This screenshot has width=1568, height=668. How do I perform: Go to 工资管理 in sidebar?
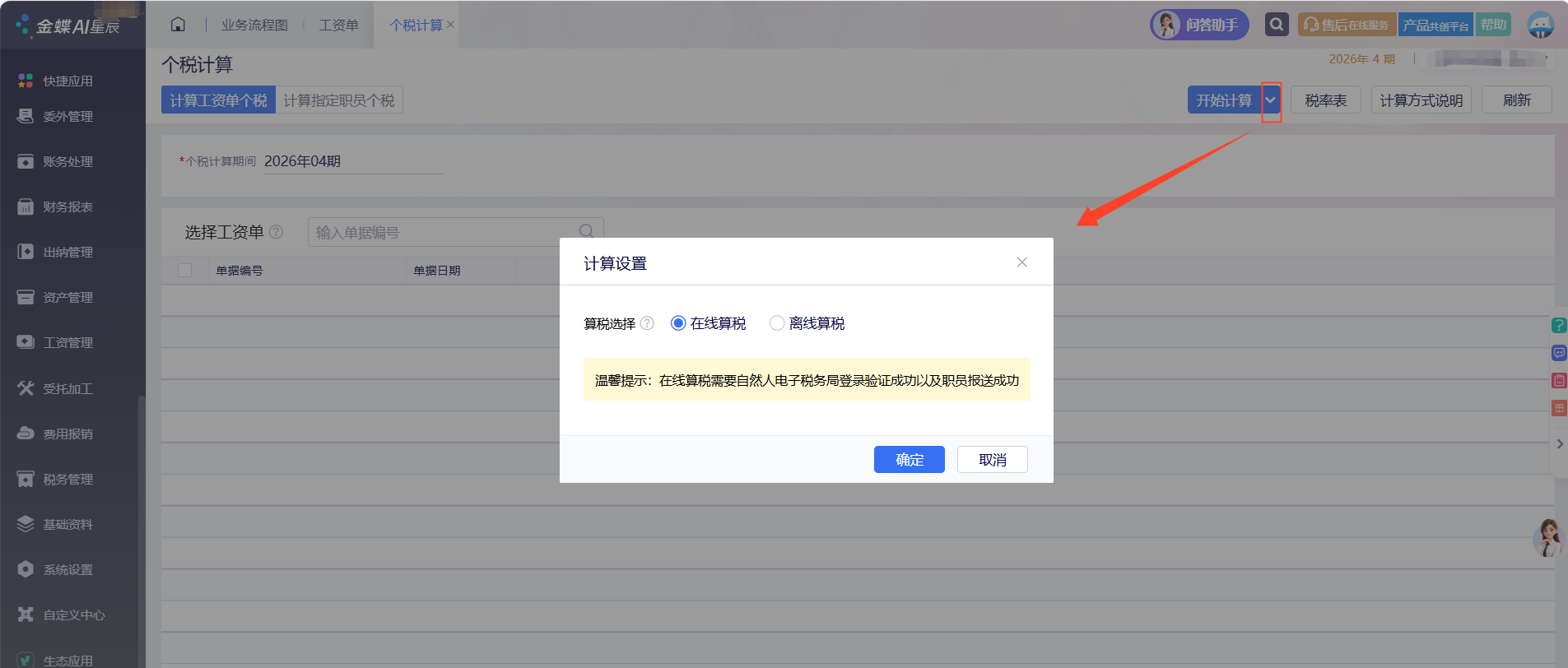click(55, 342)
